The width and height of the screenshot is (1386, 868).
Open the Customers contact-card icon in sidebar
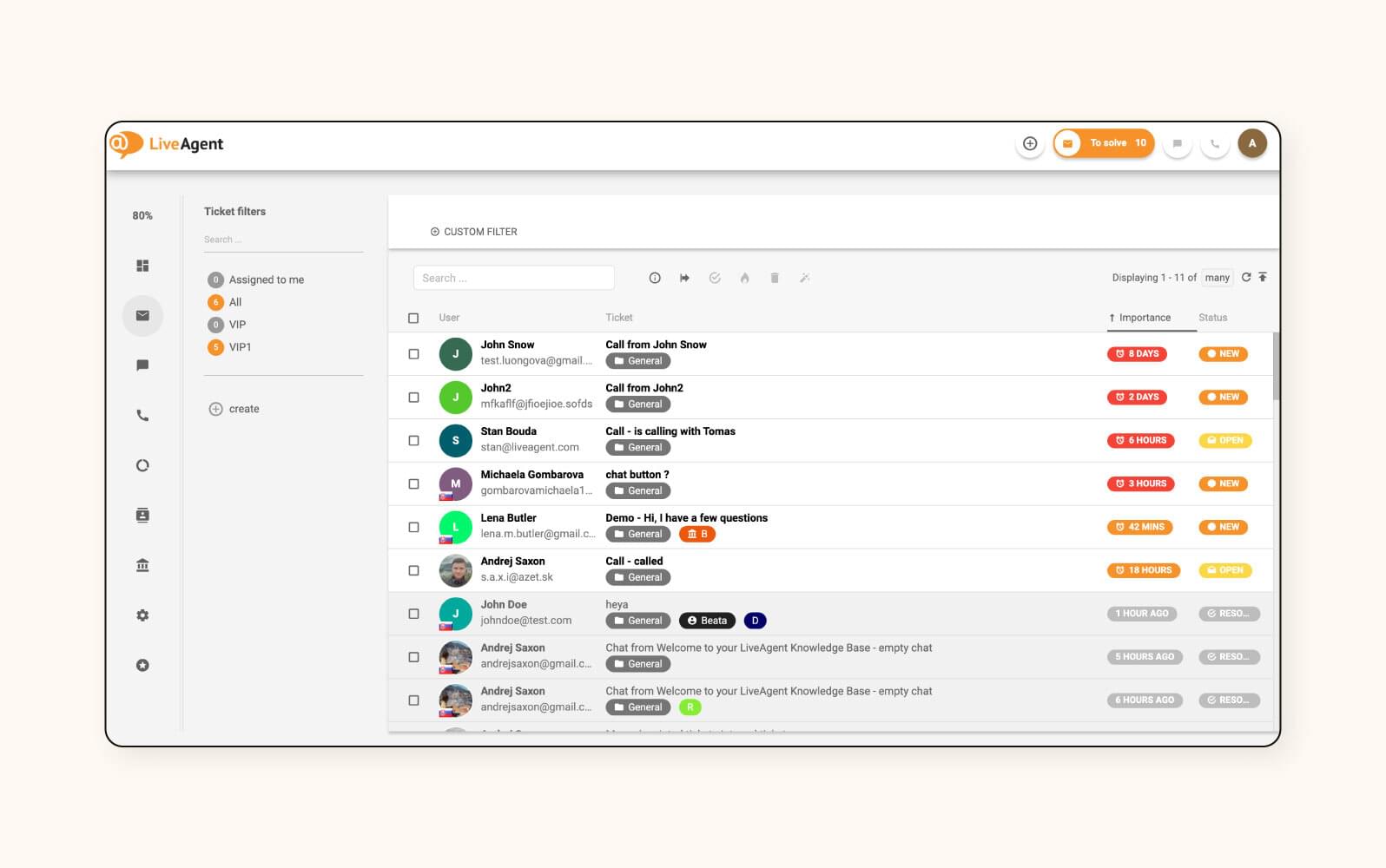pyautogui.click(x=142, y=516)
